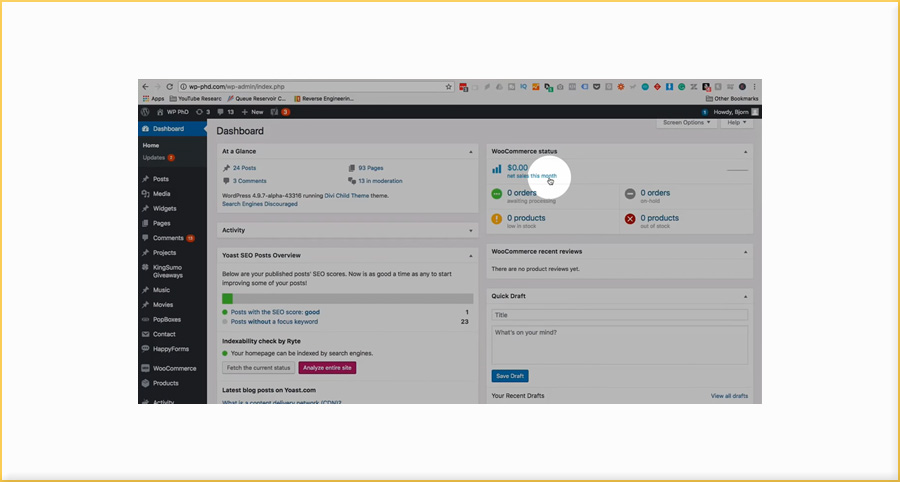Viewport: 900px width, 482px height.
Task: Open the Chrome three-dot menu
Action: point(754,87)
